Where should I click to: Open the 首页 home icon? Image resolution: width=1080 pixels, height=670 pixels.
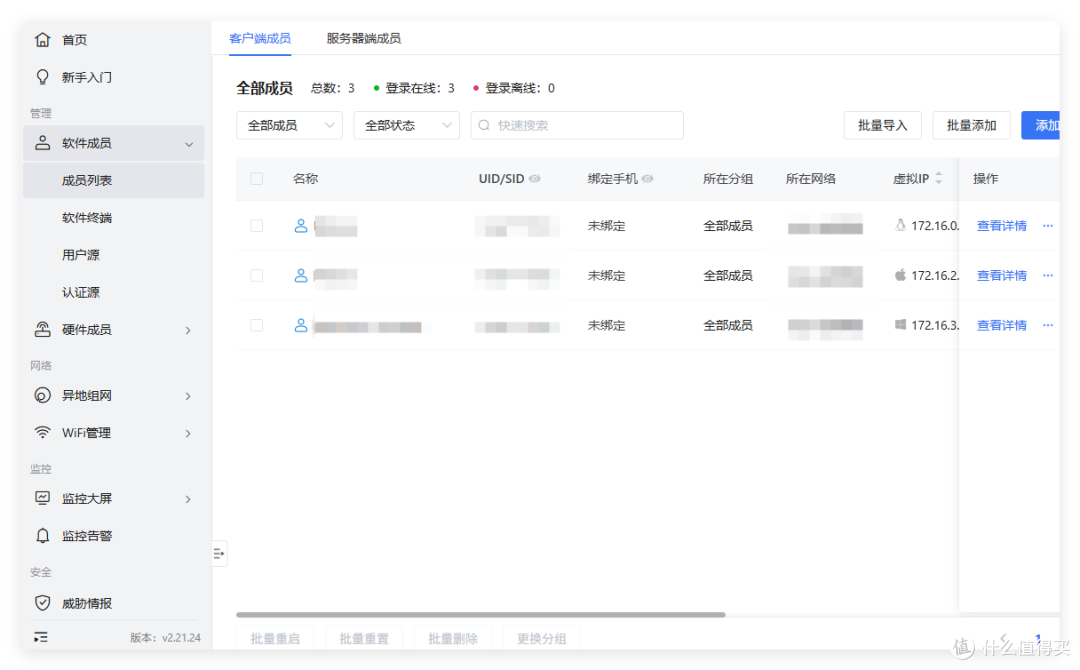pos(43,40)
